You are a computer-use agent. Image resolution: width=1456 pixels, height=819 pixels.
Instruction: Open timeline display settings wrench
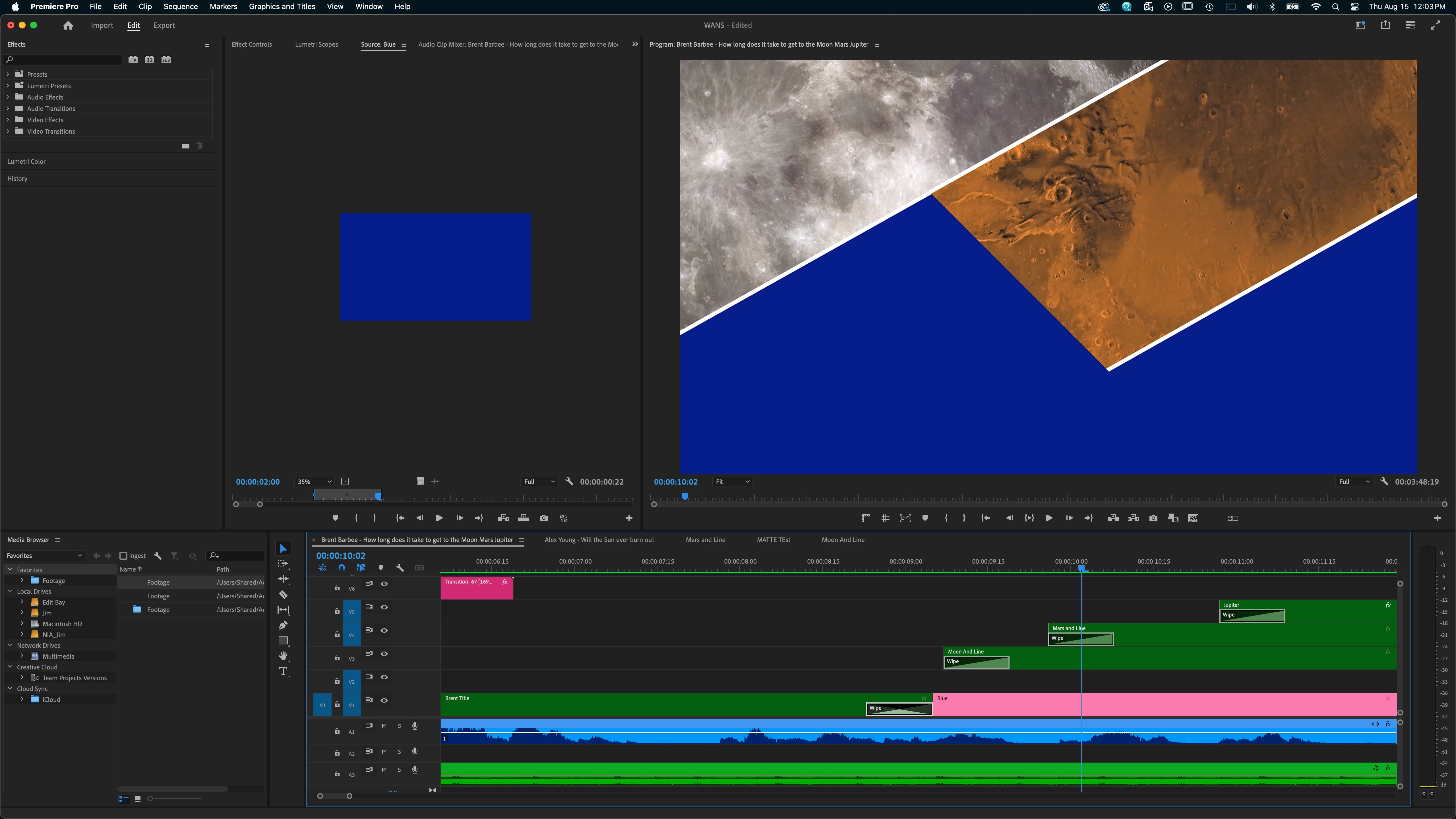(x=400, y=568)
